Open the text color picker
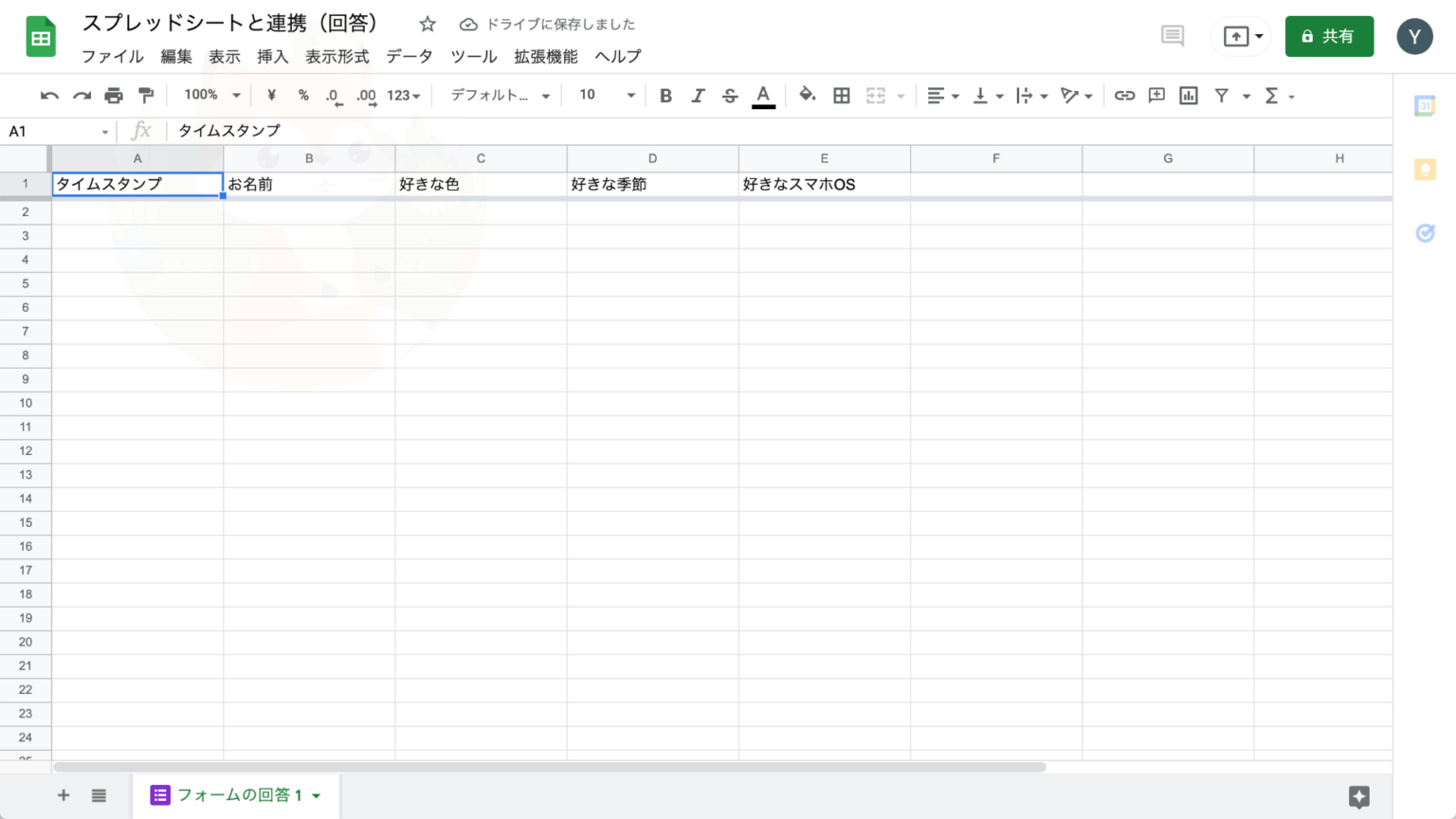The image size is (1456, 819). (x=762, y=95)
